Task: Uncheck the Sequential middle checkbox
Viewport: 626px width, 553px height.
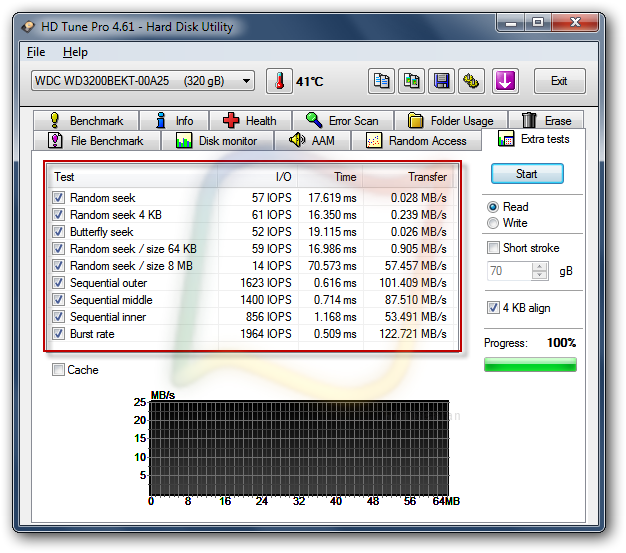Action: [58, 299]
